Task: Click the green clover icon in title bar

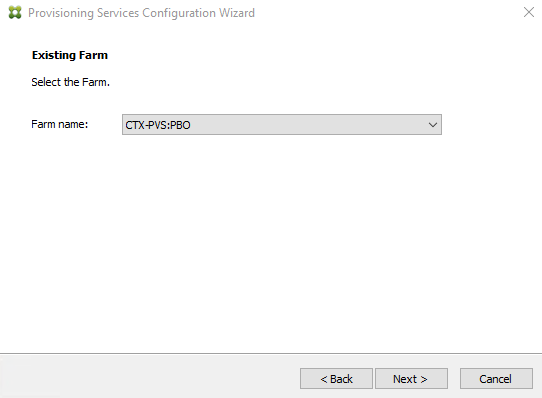Action: [x=15, y=12]
